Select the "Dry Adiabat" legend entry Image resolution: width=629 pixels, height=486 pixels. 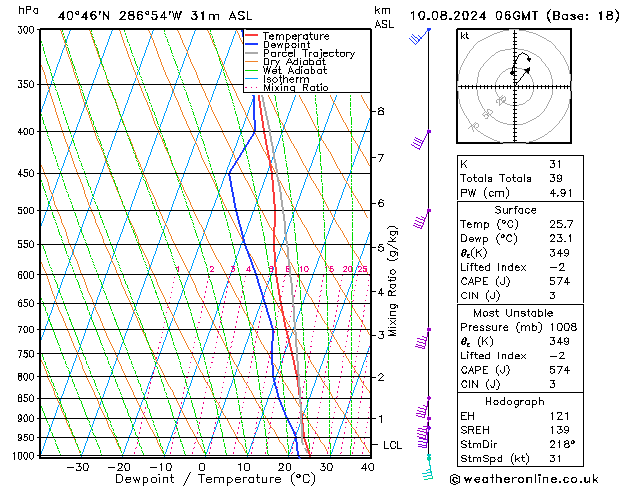(x=294, y=62)
